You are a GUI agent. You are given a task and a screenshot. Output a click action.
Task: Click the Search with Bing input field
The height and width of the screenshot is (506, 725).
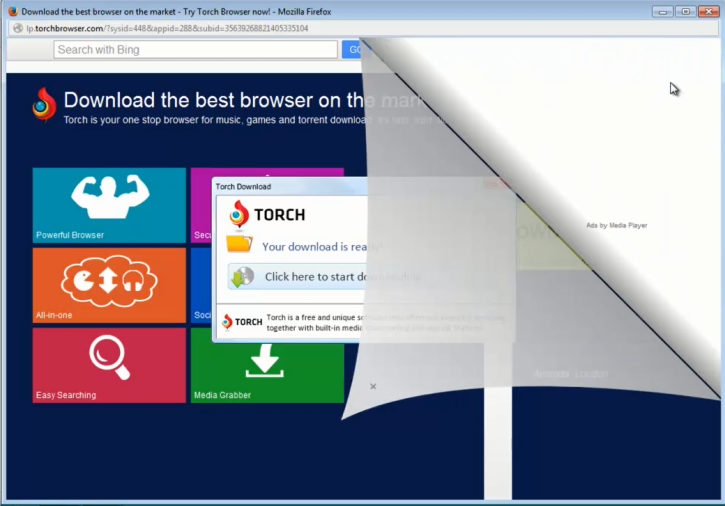point(196,49)
